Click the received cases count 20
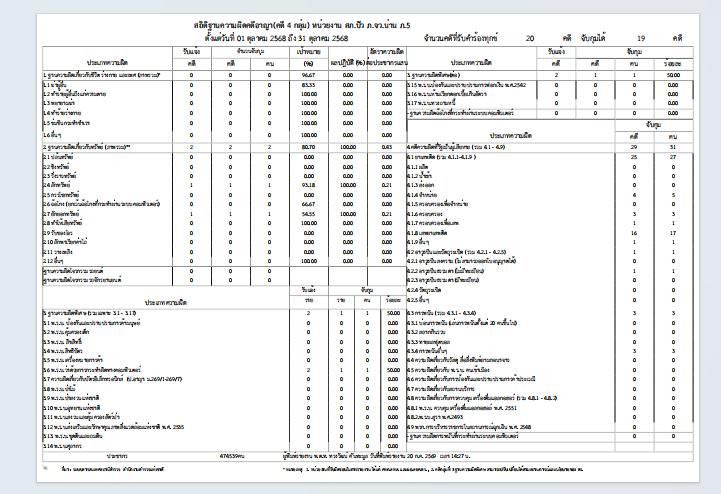Viewport: 721px width, 494px height. pyautogui.click(x=530, y=38)
